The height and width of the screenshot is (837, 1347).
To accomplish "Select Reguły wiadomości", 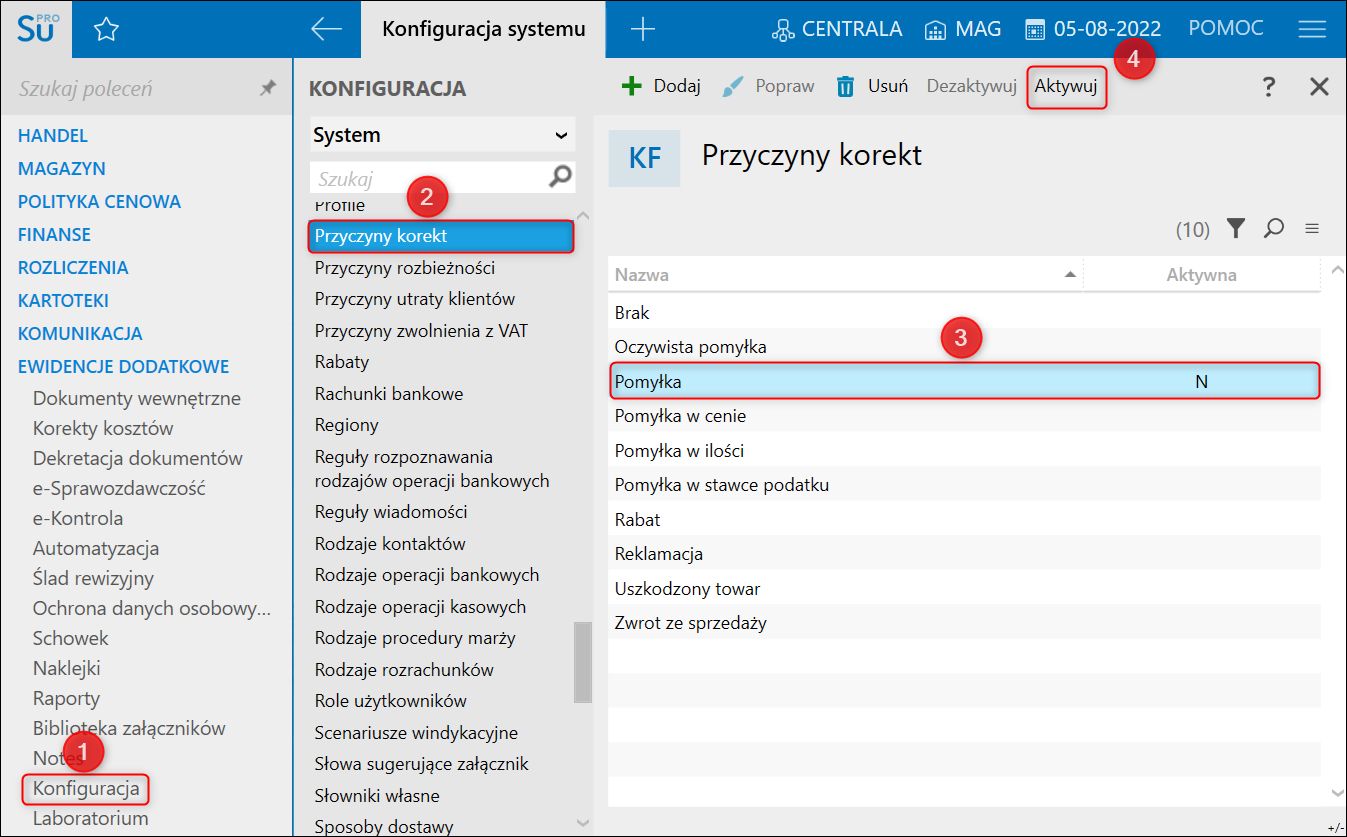I will coord(391,511).
